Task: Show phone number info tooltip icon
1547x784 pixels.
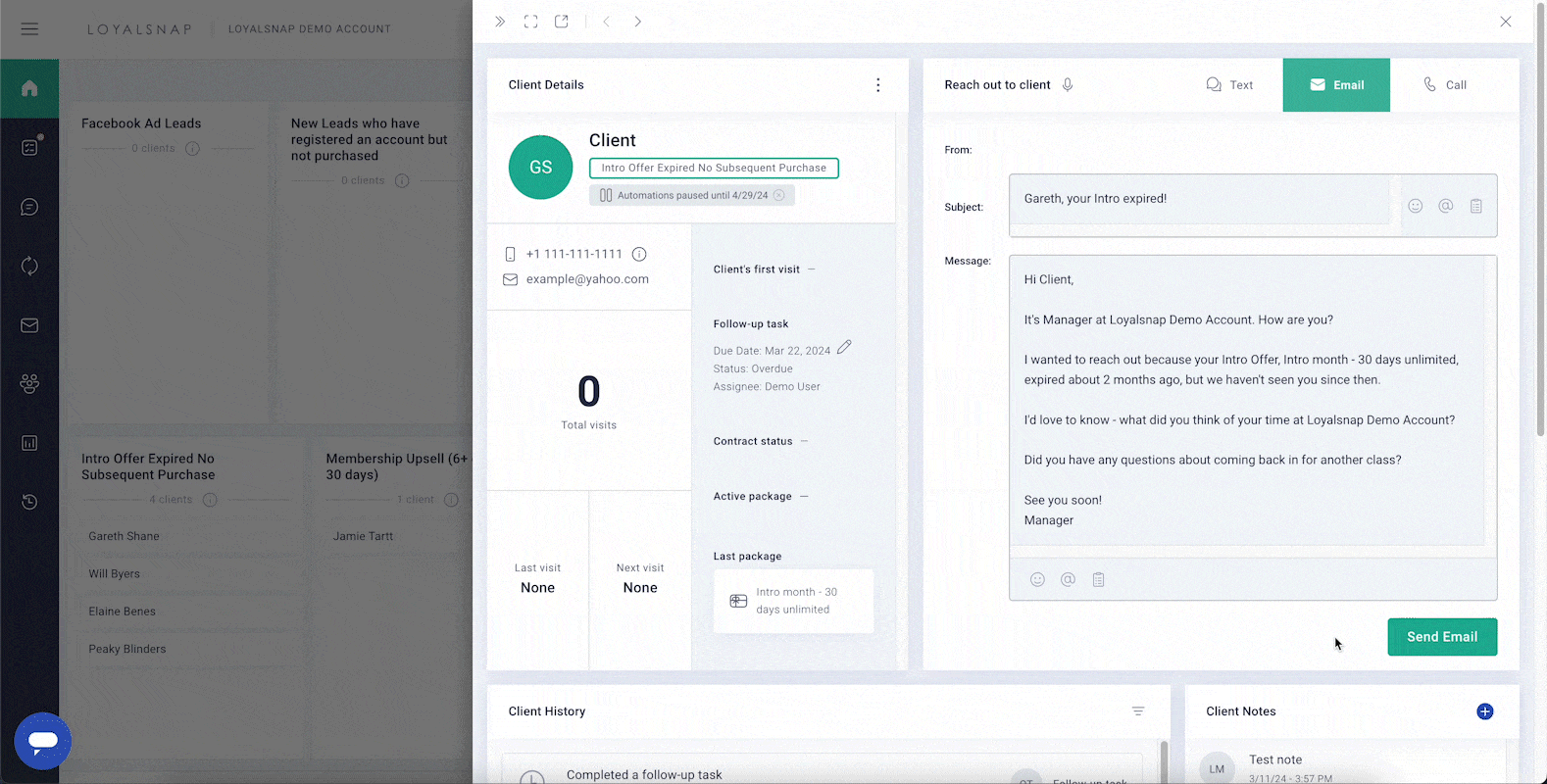Action: (639, 255)
